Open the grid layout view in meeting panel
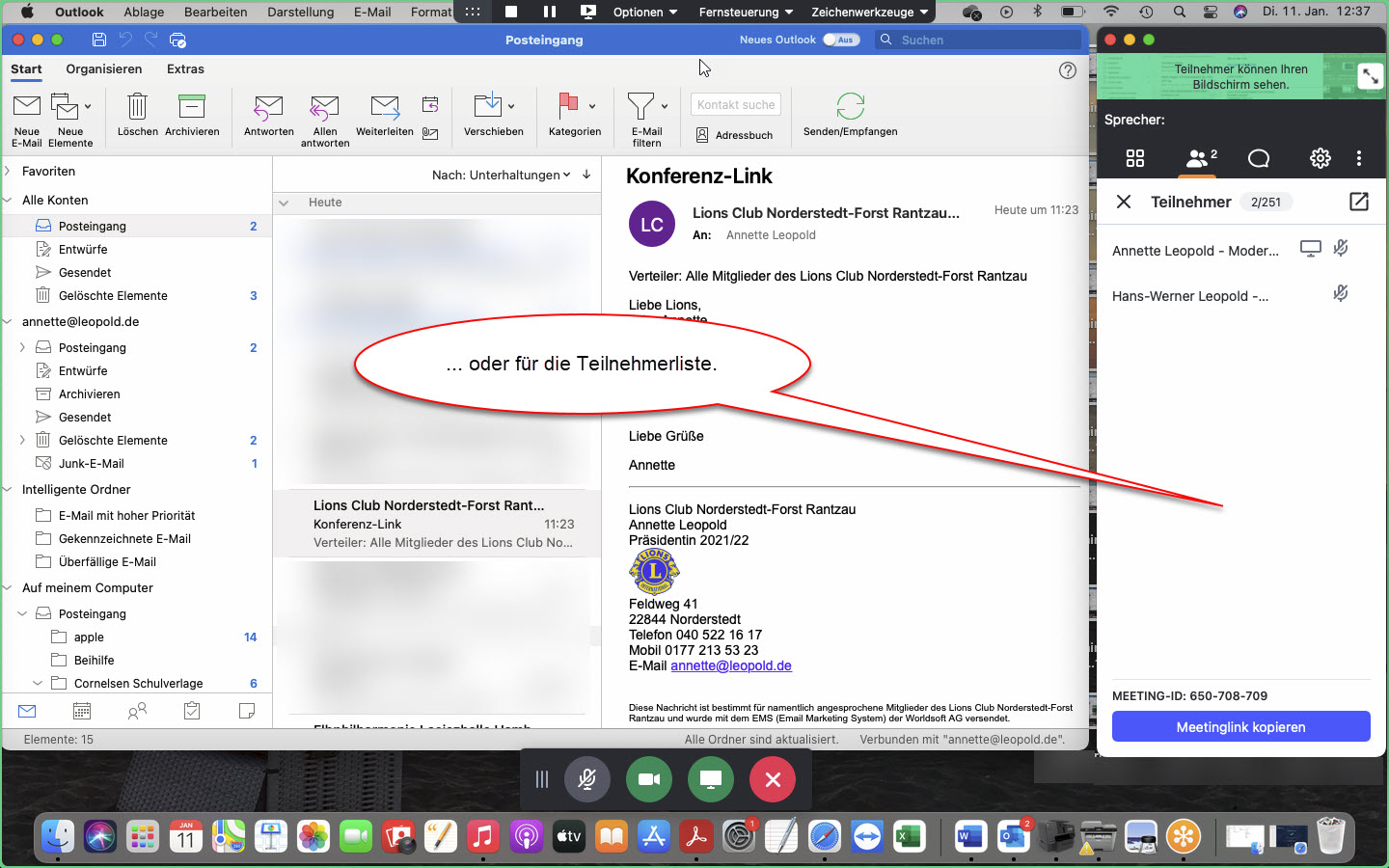This screenshot has width=1389, height=868. click(1135, 158)
